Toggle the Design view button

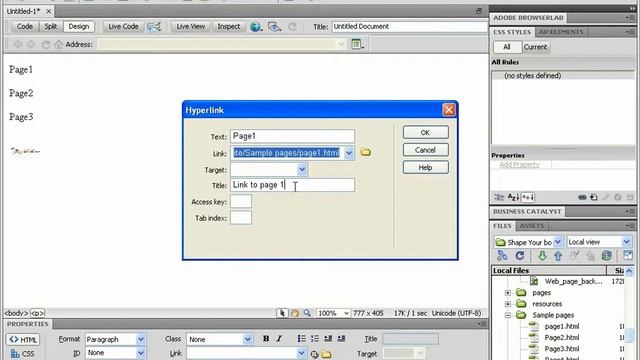(79, 27)
